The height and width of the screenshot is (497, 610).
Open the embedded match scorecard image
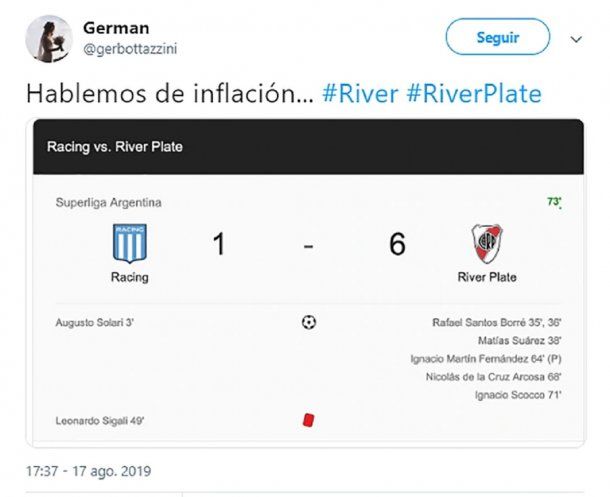[309, 283]
